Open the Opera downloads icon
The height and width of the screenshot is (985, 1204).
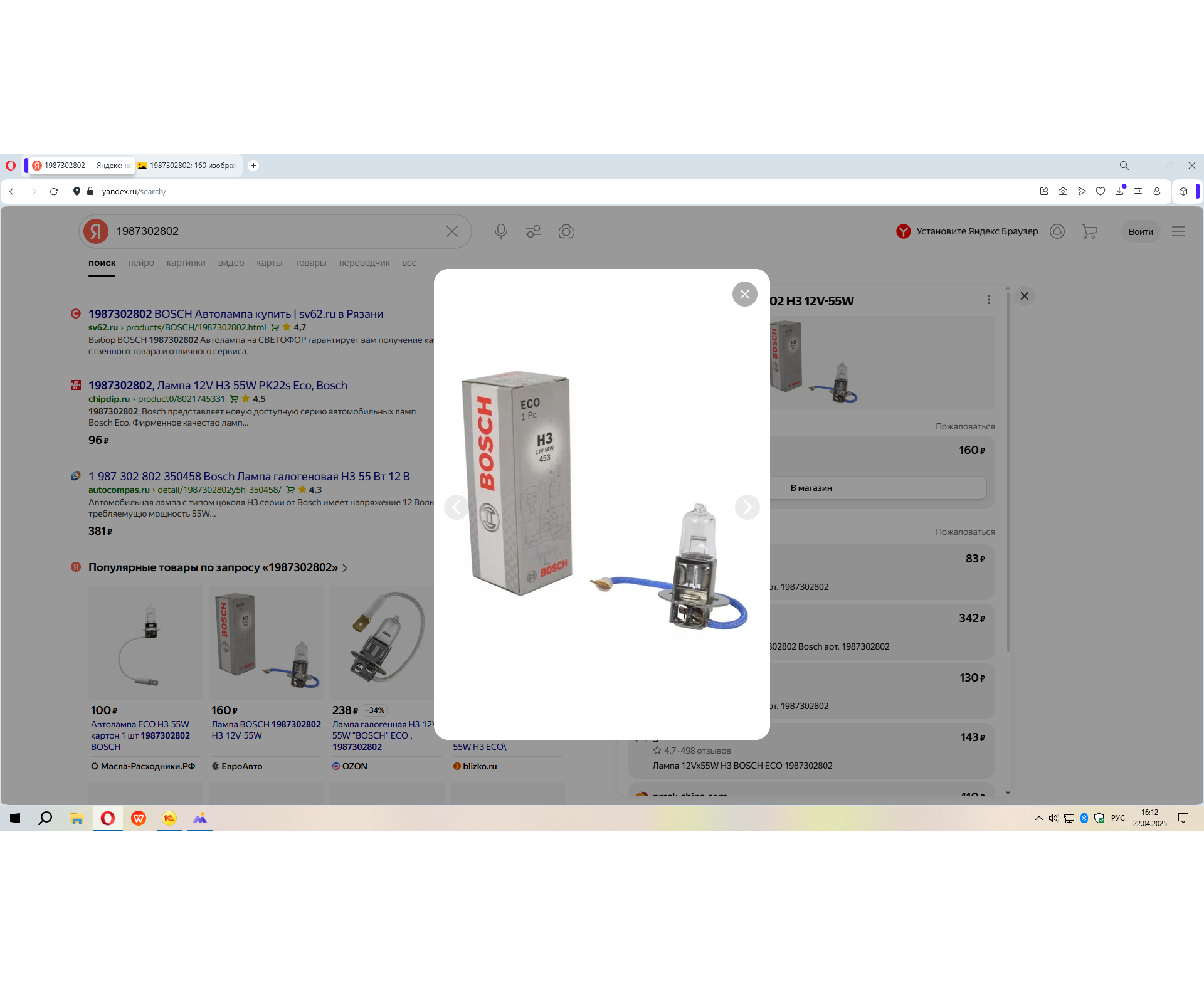click(1119, 191)
